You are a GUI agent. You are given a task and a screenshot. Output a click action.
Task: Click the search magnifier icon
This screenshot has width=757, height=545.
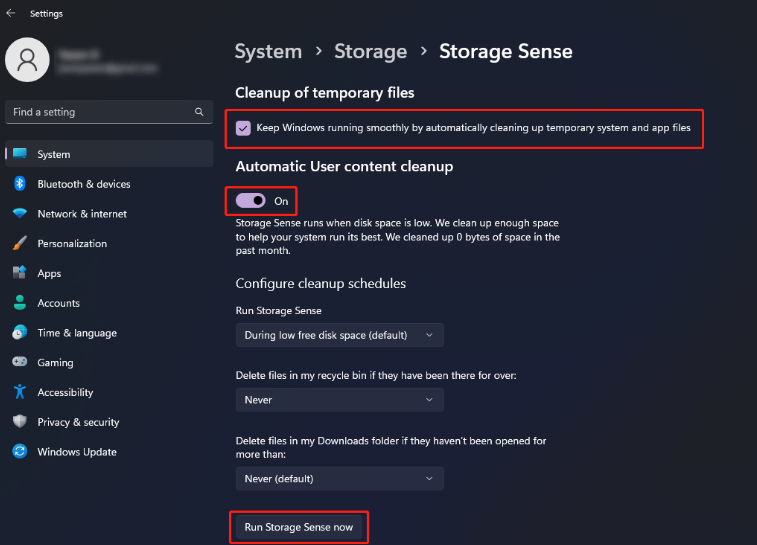[199, 112]
